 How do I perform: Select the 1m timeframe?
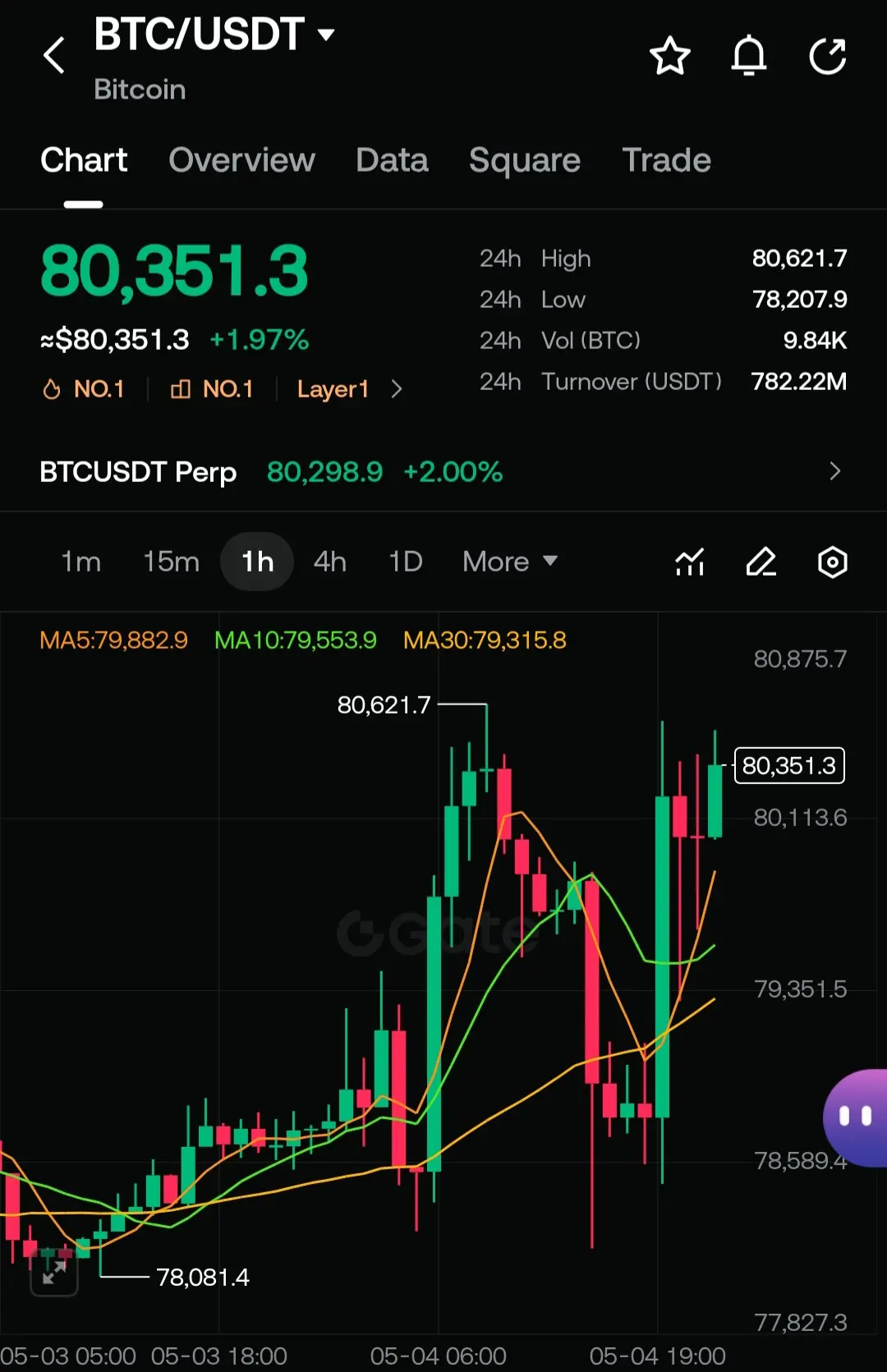80,562
